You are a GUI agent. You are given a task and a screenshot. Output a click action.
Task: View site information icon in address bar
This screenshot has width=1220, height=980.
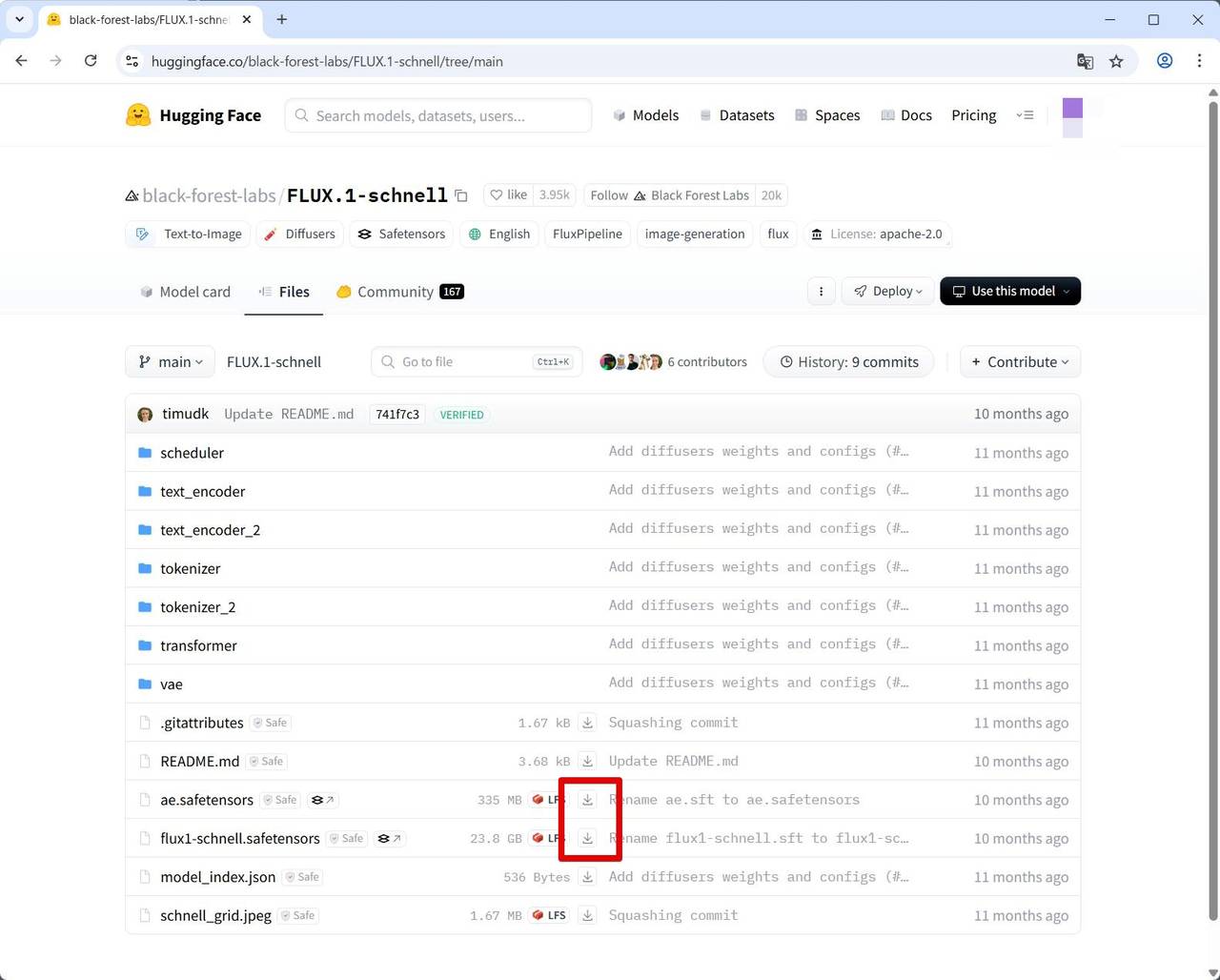click(132, 61)
